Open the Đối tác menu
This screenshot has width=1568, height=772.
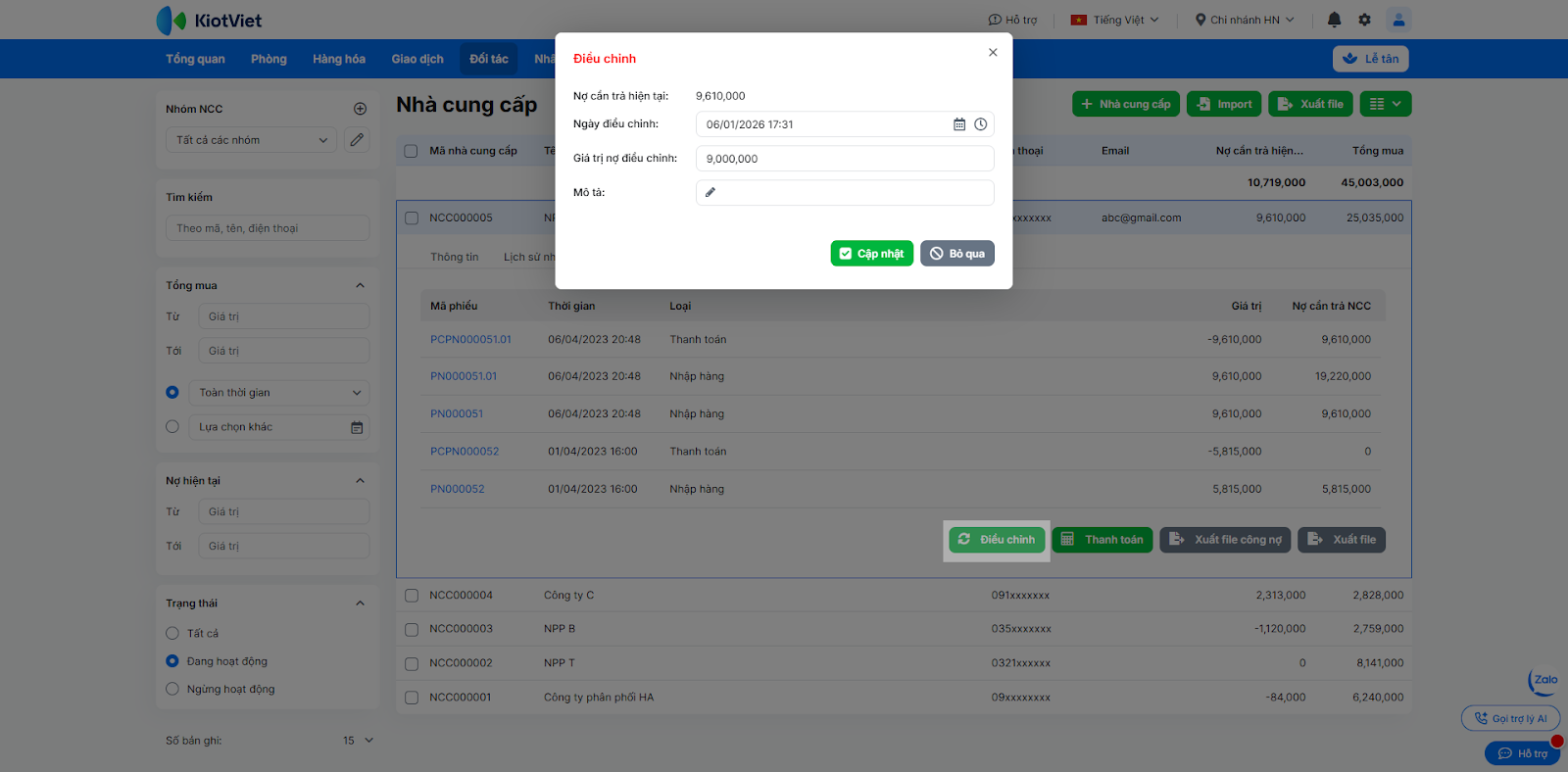[x=489, y=59]
